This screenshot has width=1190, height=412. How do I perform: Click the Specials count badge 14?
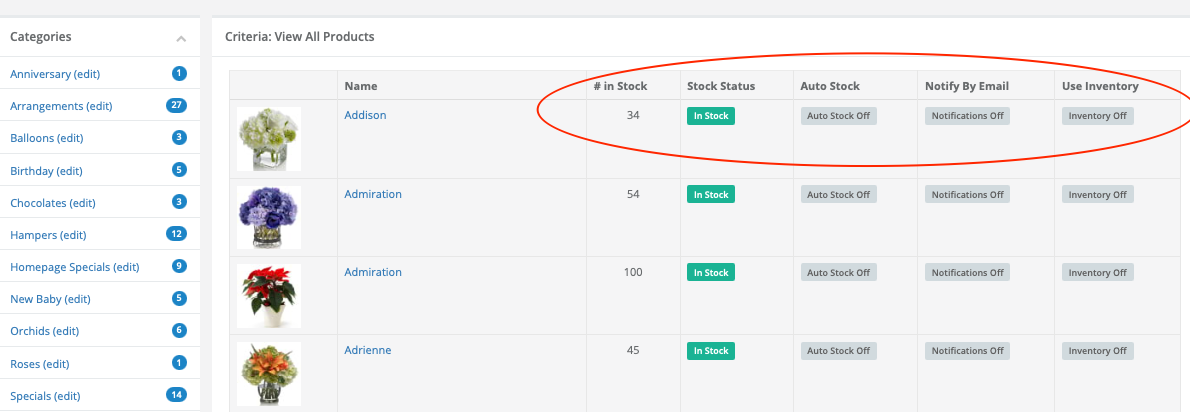click(176, 395)
